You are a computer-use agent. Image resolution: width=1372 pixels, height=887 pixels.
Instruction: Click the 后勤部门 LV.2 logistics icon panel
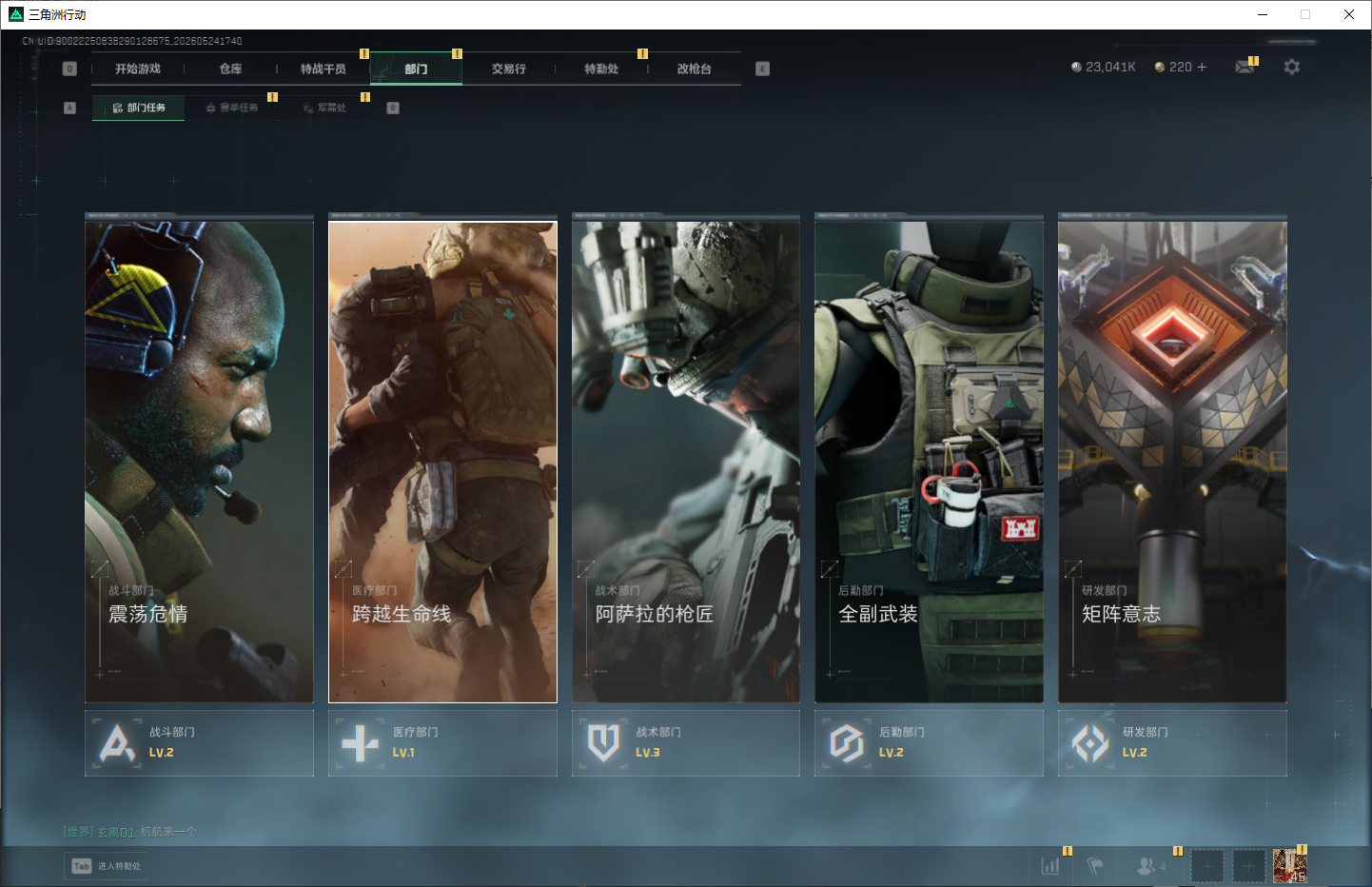pos(929,742)
